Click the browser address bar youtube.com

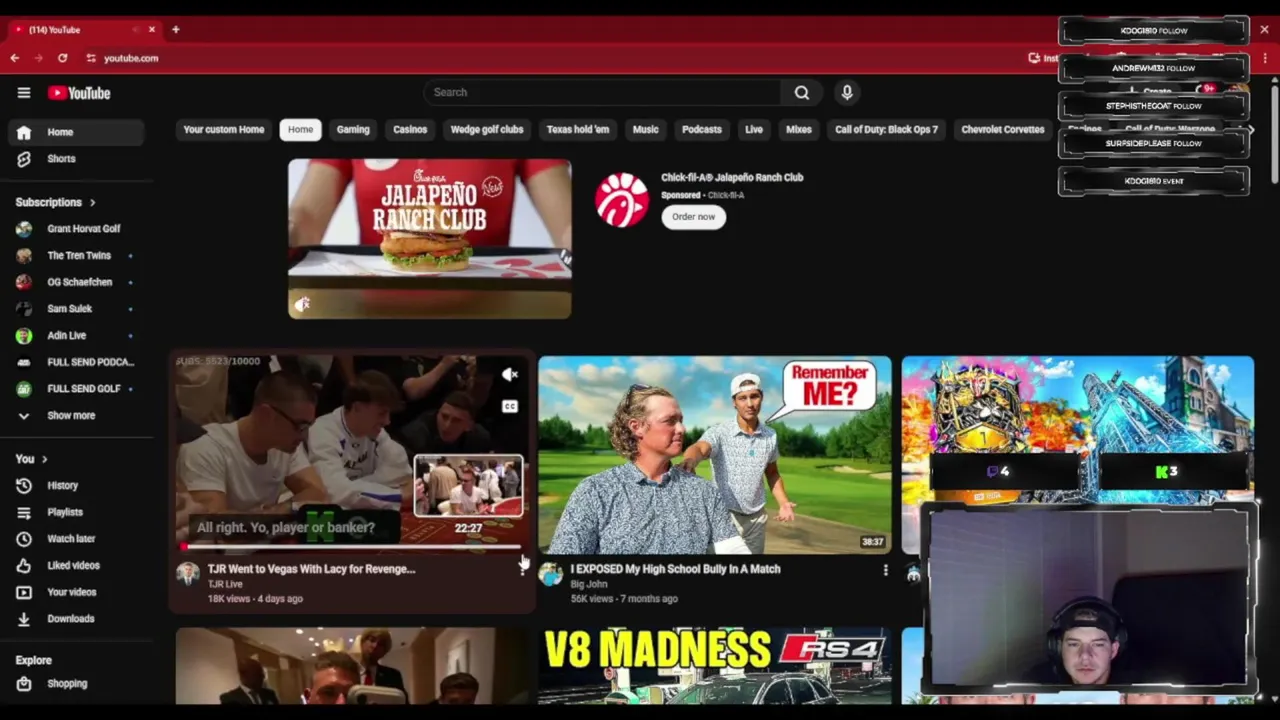click(x=131, y=58)
